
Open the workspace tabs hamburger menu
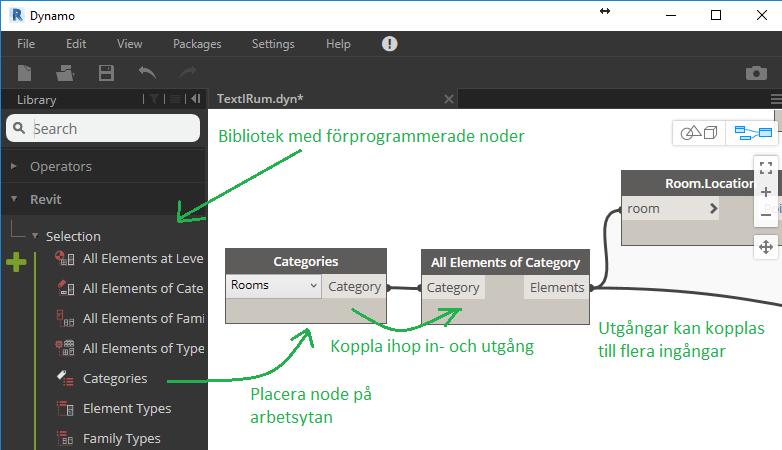tap(776, 99)
